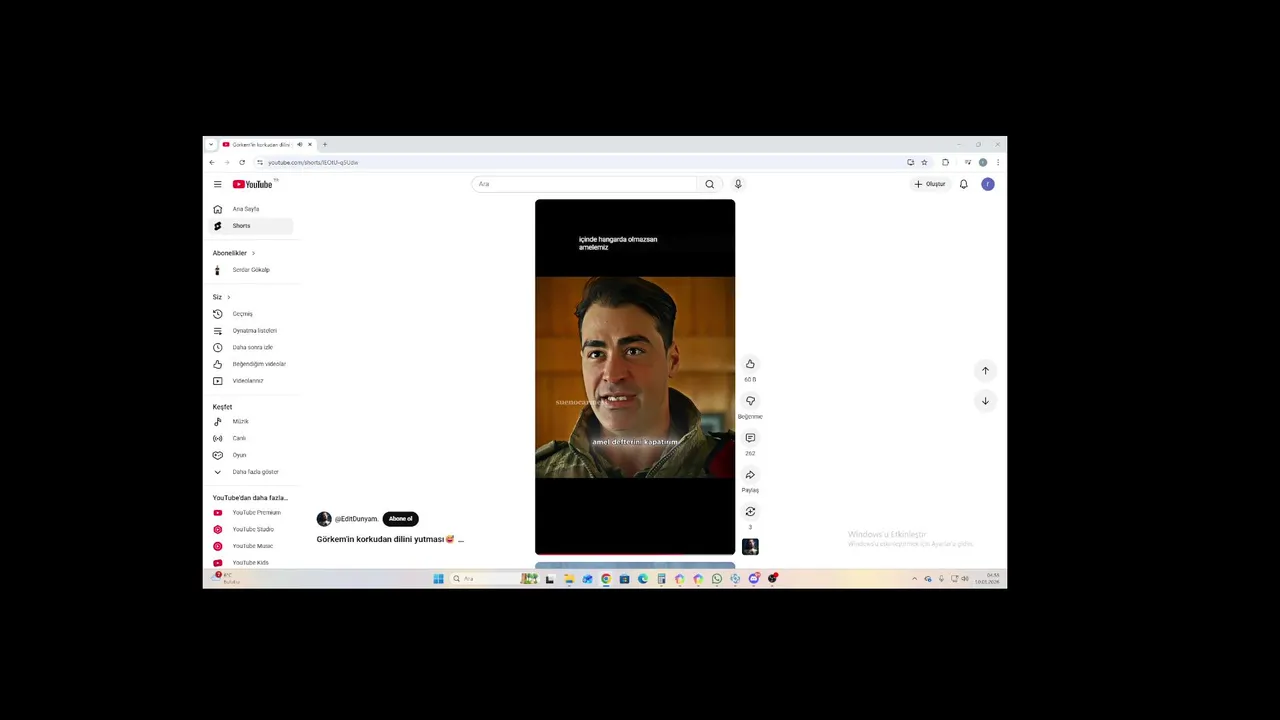1280x720 pixels.
Task: Open Serdar Gökalp subscription channel
Action: point(251,270)
